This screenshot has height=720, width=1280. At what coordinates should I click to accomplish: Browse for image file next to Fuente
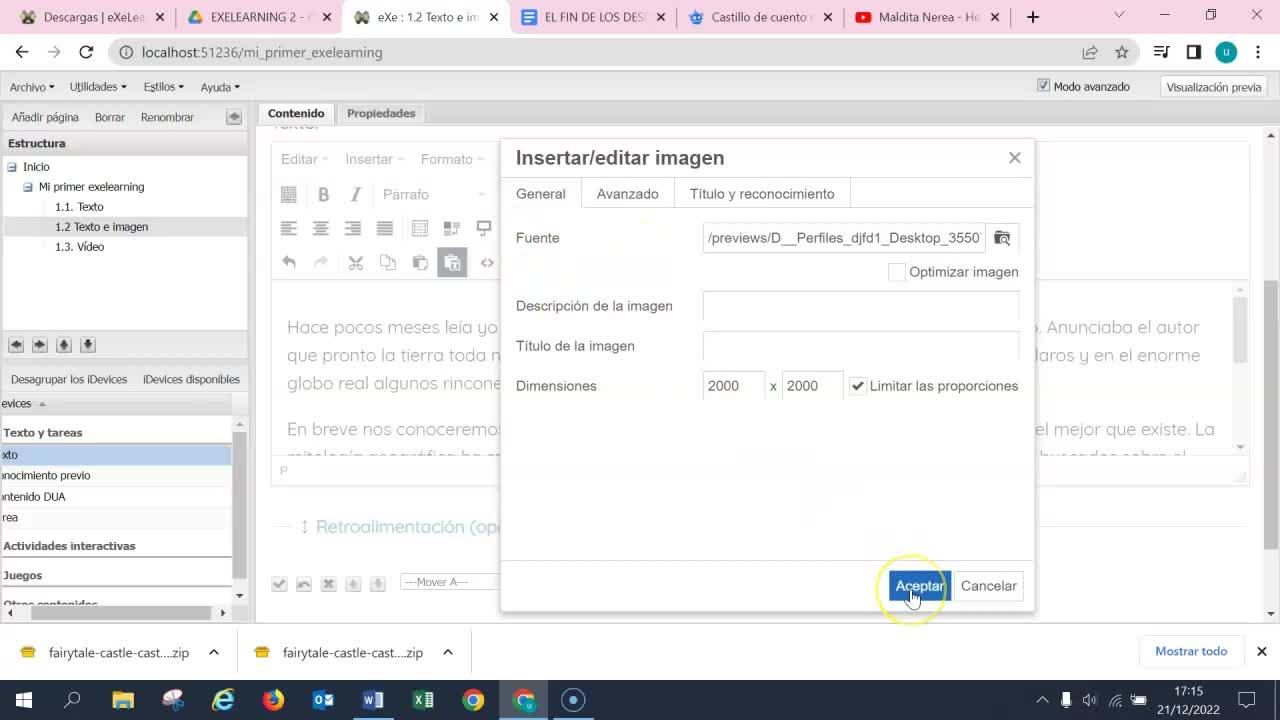click(x=1002, y=238)
